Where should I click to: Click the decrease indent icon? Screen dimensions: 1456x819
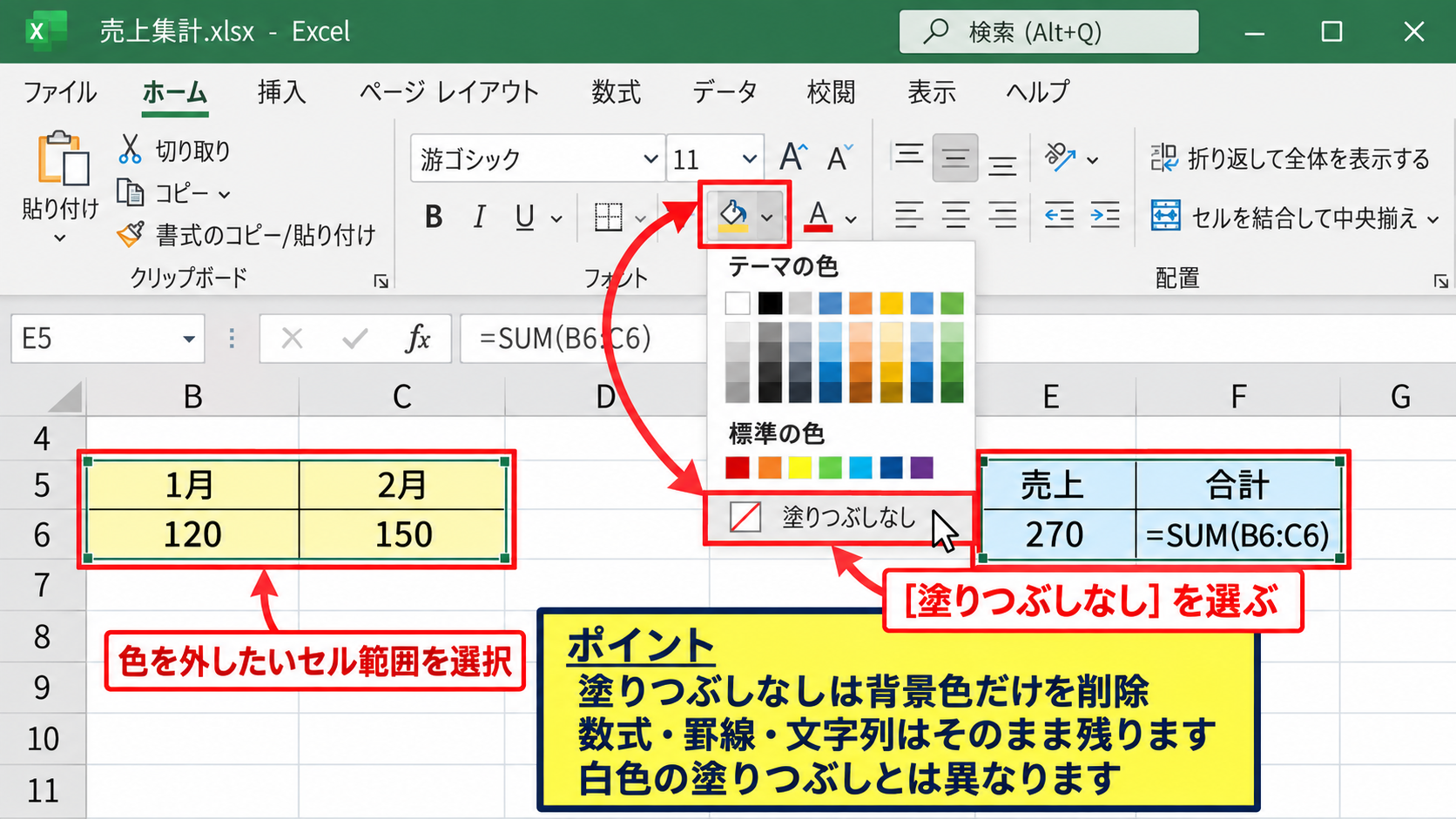click(1059, 215)
